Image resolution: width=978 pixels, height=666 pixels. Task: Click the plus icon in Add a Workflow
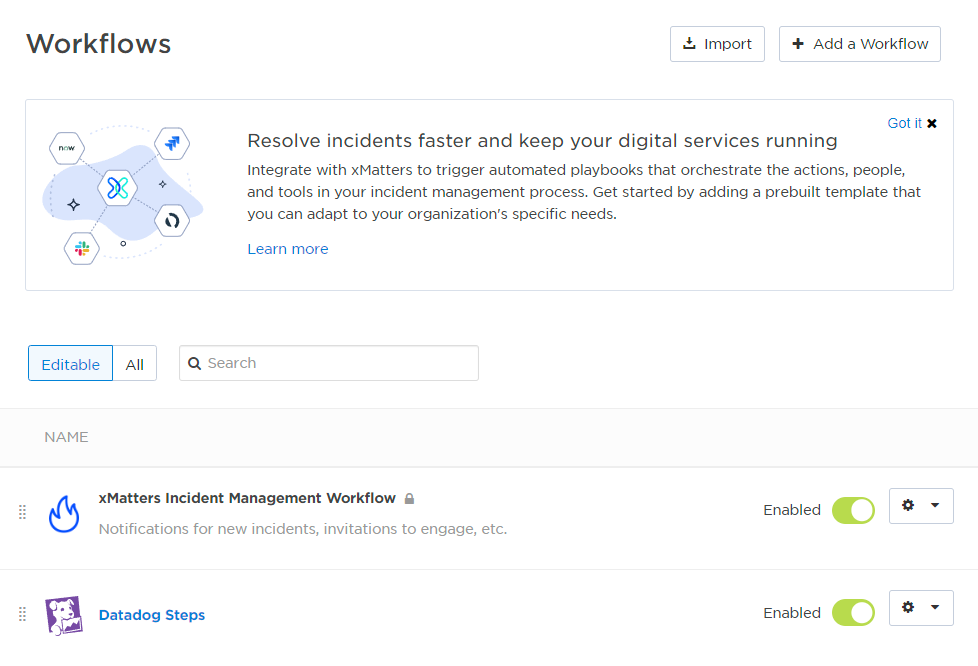pos(798,44)
